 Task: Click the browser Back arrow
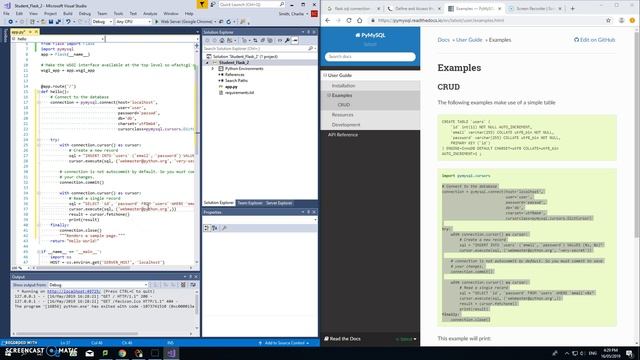point(328,20)
